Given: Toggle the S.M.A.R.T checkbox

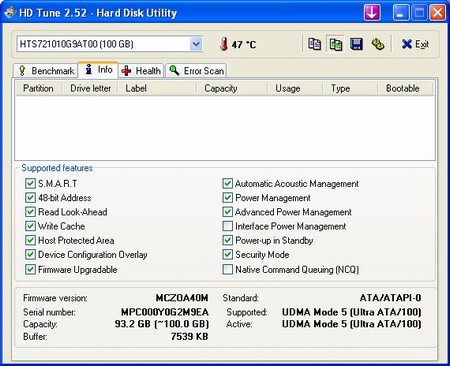Looking at the screenshot, I should click(x=30, y=183).
